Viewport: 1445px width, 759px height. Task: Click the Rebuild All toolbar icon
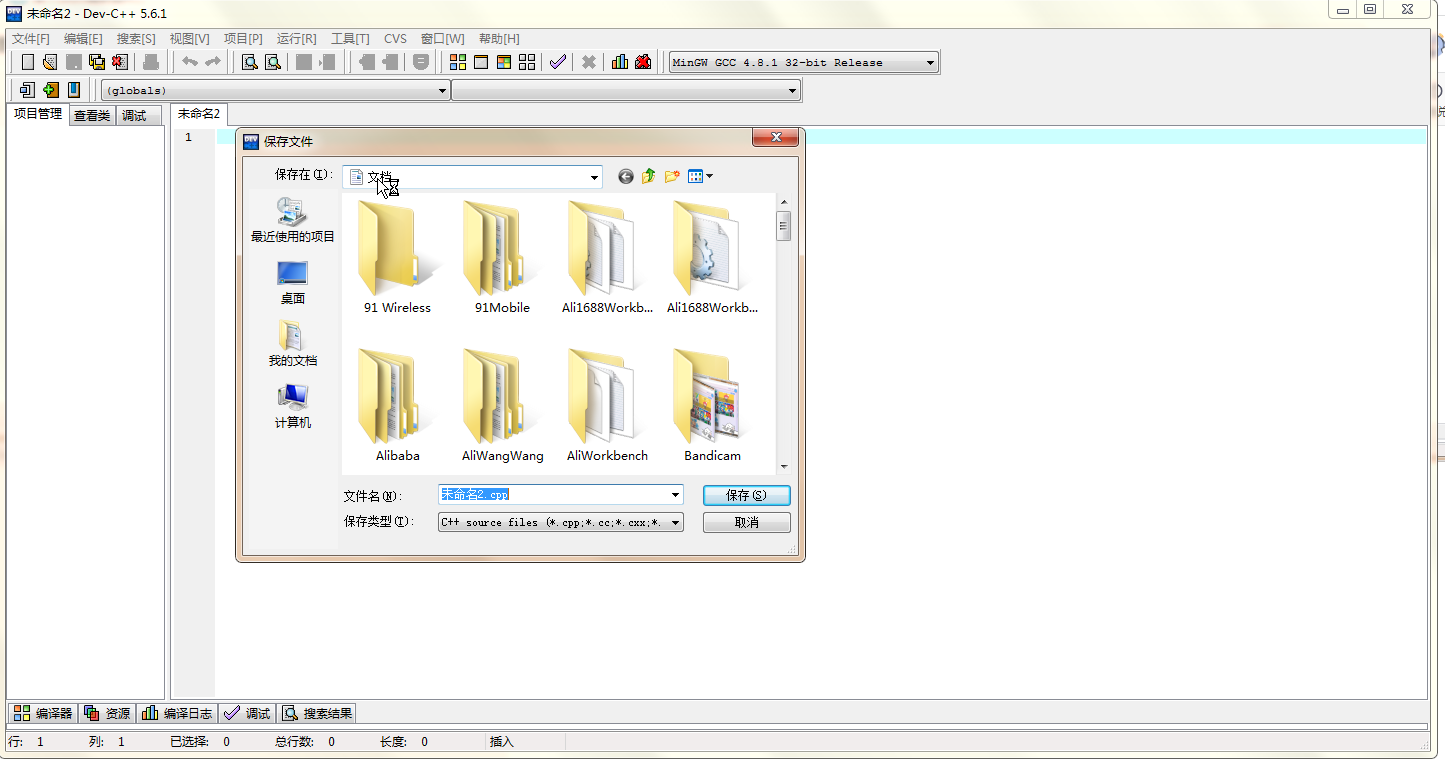click(527, 62)
